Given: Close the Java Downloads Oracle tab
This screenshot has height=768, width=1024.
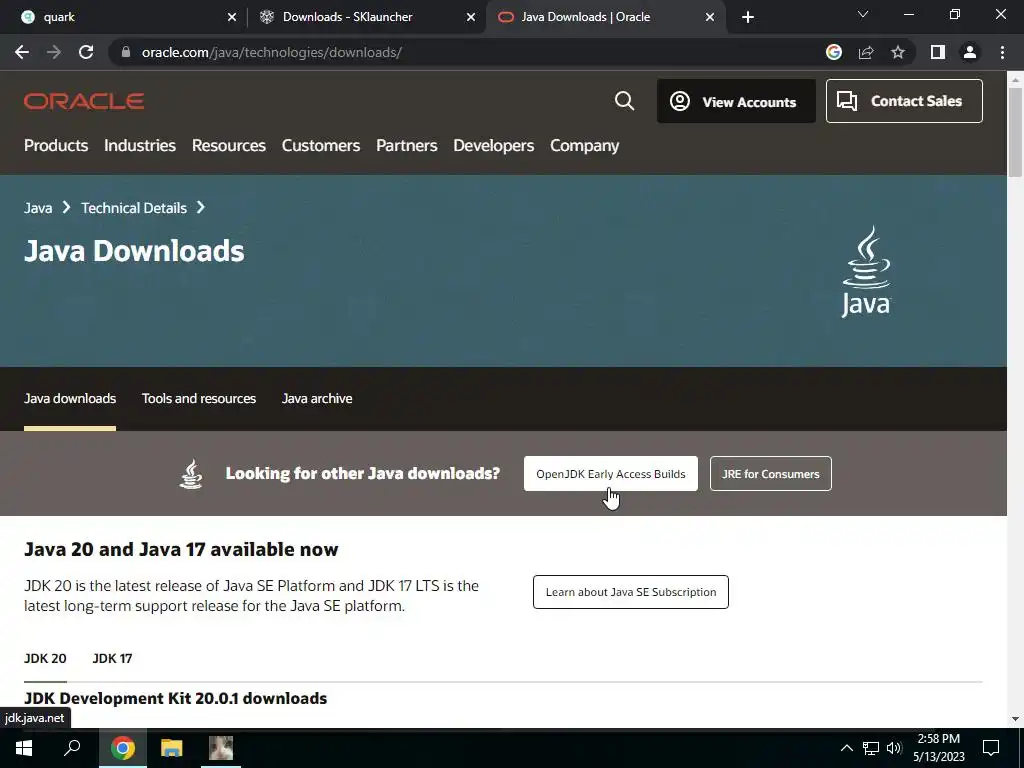Looking at the screenshot, I should tap(710, 17).
